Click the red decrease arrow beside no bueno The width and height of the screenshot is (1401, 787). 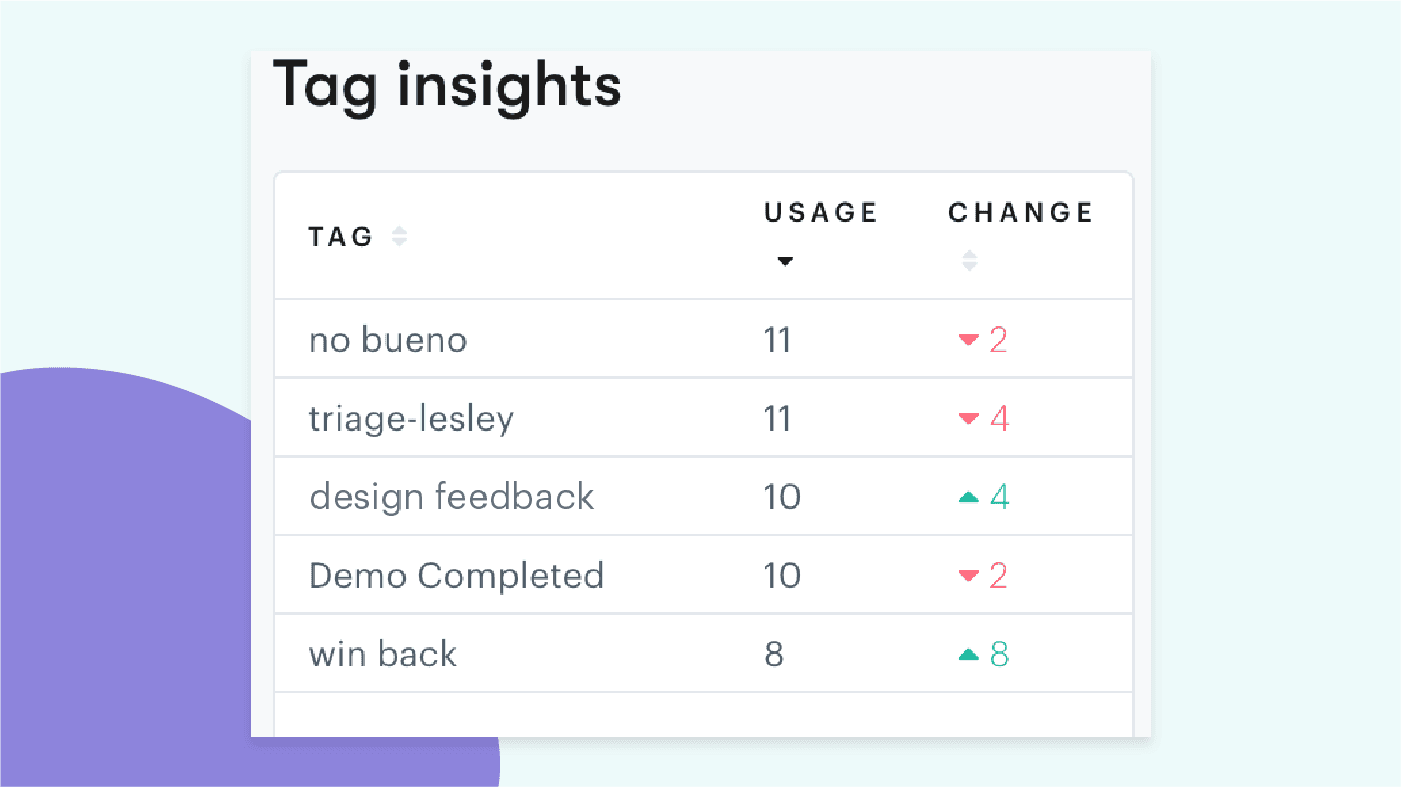point(967,340)
